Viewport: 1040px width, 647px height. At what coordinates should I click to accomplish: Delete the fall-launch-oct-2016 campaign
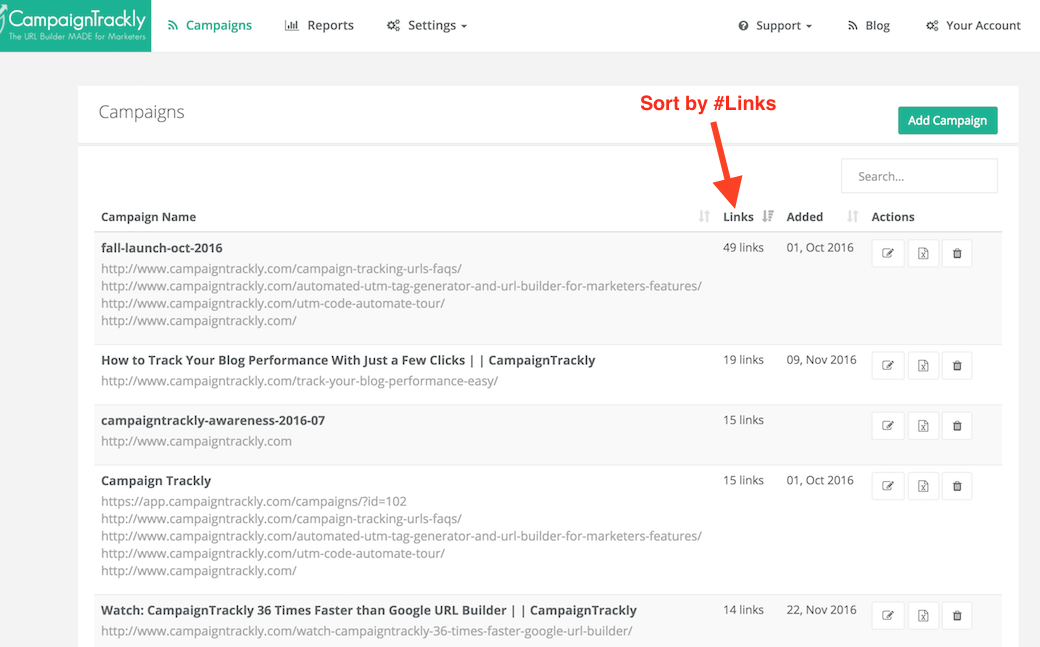[956, 252]
